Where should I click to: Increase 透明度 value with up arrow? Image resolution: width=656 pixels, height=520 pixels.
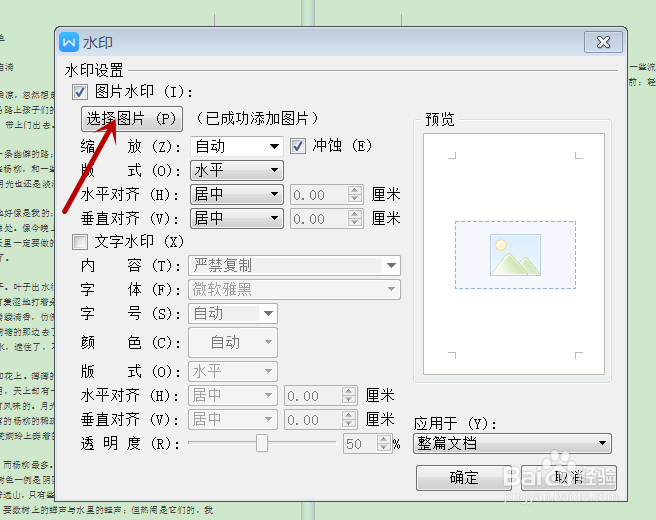pyautogui.click(x=384, y=439)
